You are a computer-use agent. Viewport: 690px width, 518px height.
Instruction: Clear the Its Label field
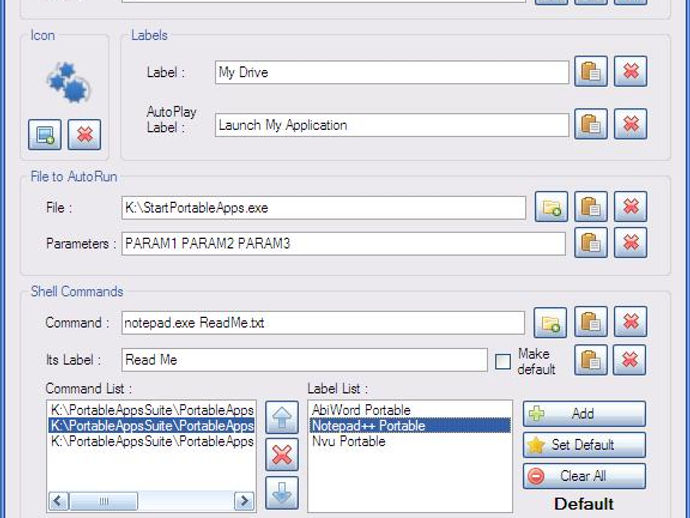(x=630, y=360)
